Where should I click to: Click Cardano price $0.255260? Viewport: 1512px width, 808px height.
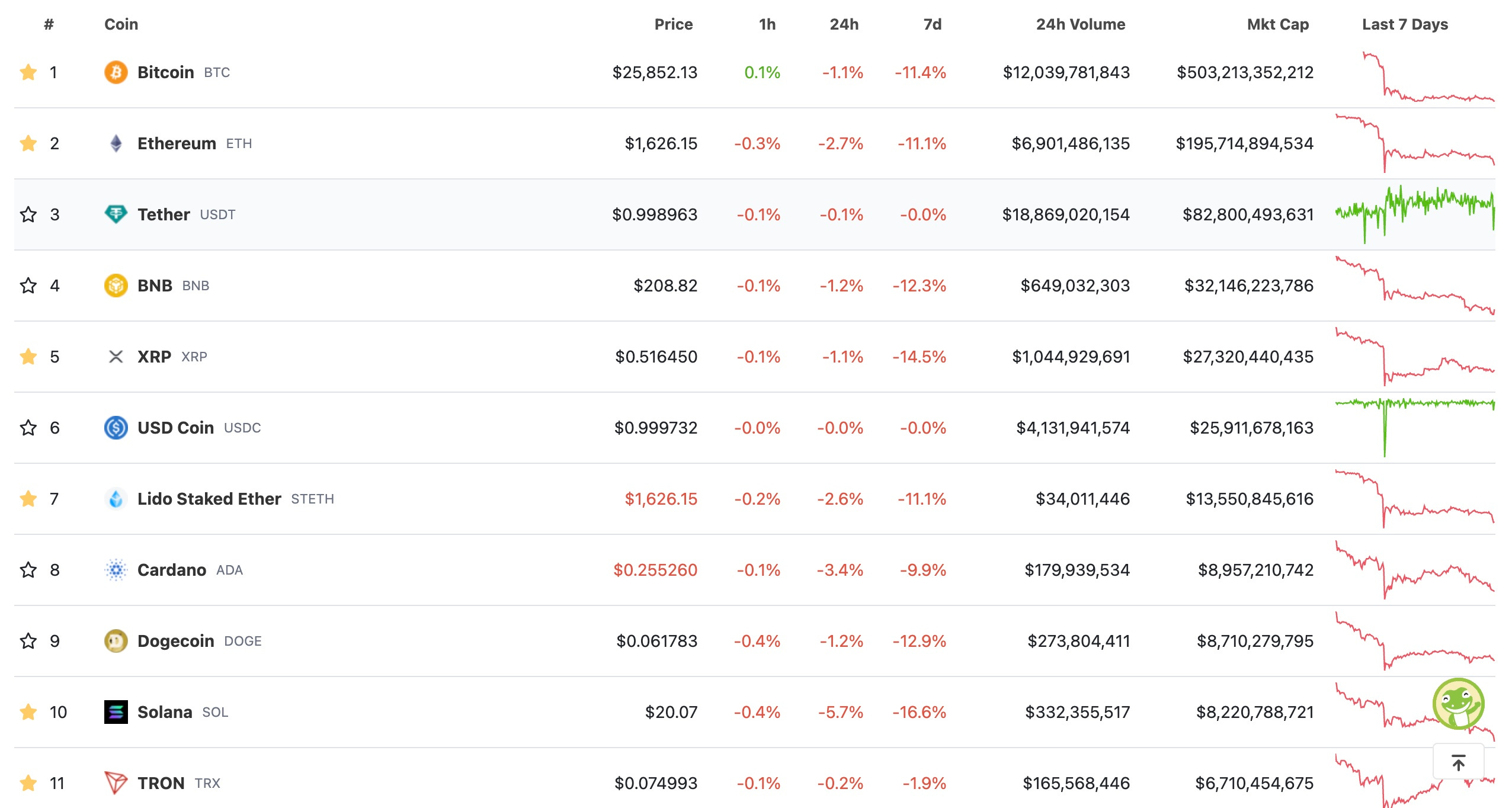tap(655, 570)
